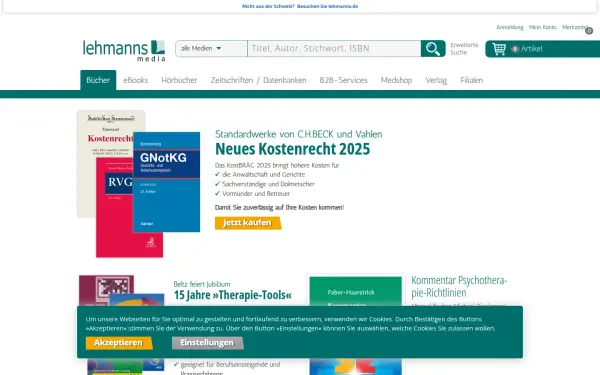Open the 15 Jahre »Therapie-Tools« heading
Image resolution: width=600 pixels, height=375 pixels.
(233, 295)
